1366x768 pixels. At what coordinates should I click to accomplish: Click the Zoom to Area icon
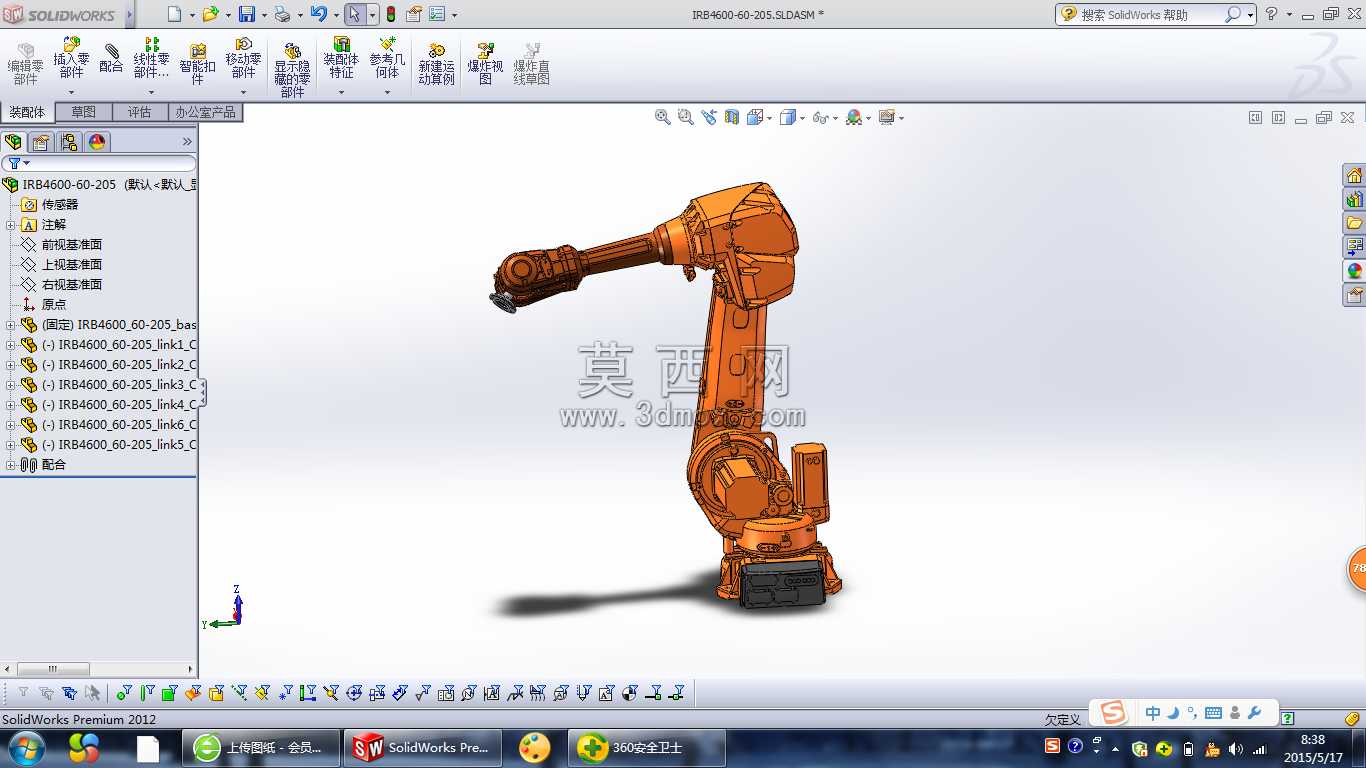point(685,117)
